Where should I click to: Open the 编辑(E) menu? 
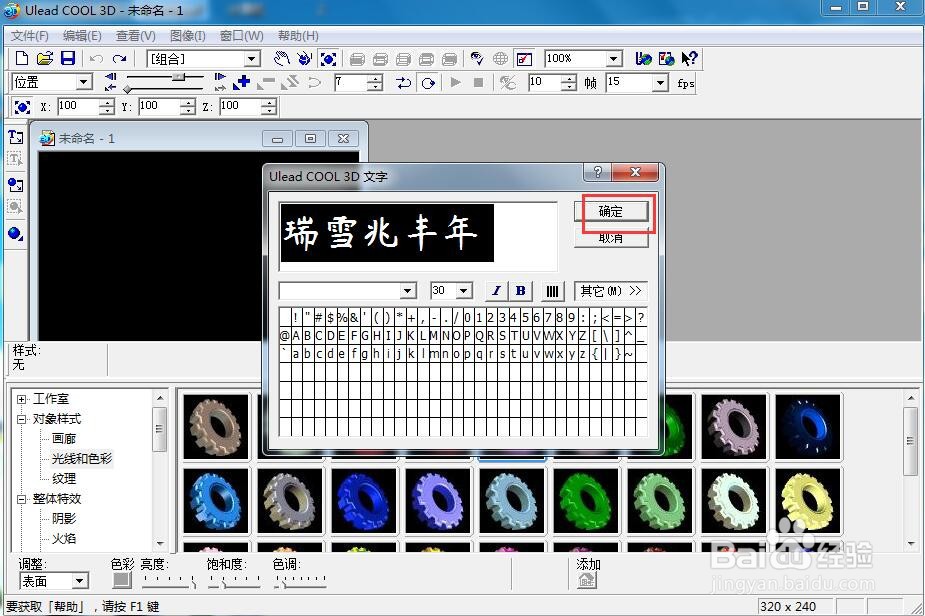(82, 36)
